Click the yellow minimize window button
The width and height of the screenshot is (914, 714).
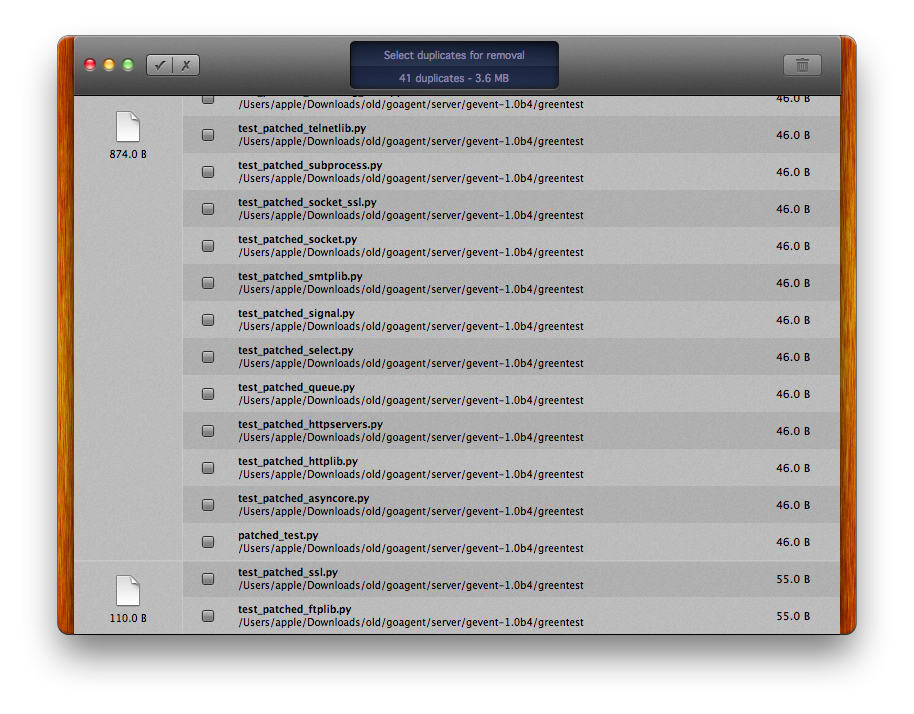(109, 65)
